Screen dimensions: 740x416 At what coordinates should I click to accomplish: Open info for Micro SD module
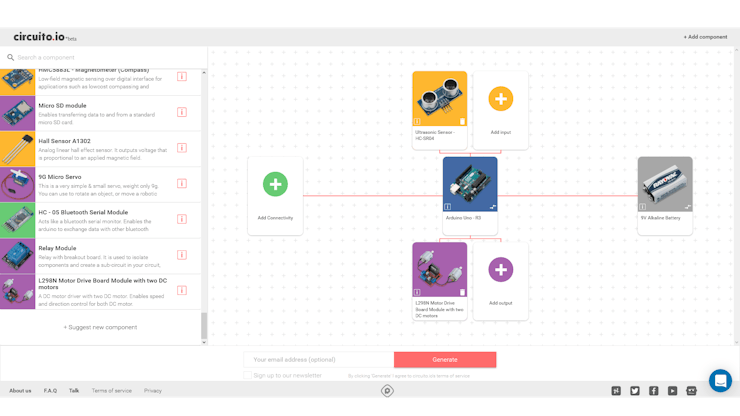[x=182, y=112]
